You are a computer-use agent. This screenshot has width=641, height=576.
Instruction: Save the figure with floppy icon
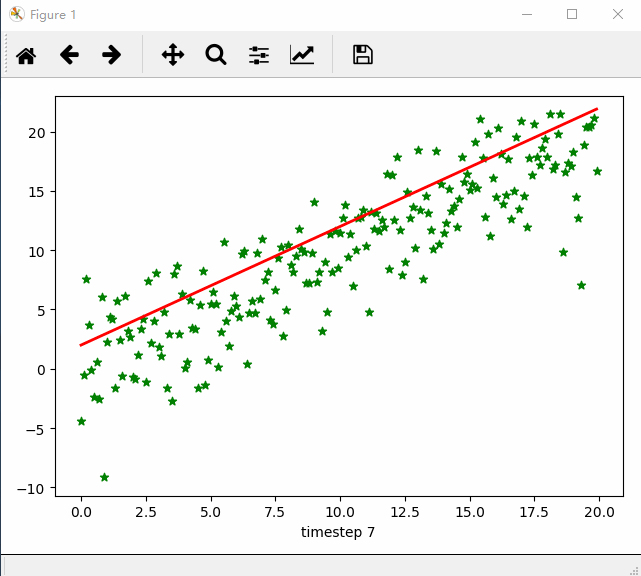[x=363, y=55]
